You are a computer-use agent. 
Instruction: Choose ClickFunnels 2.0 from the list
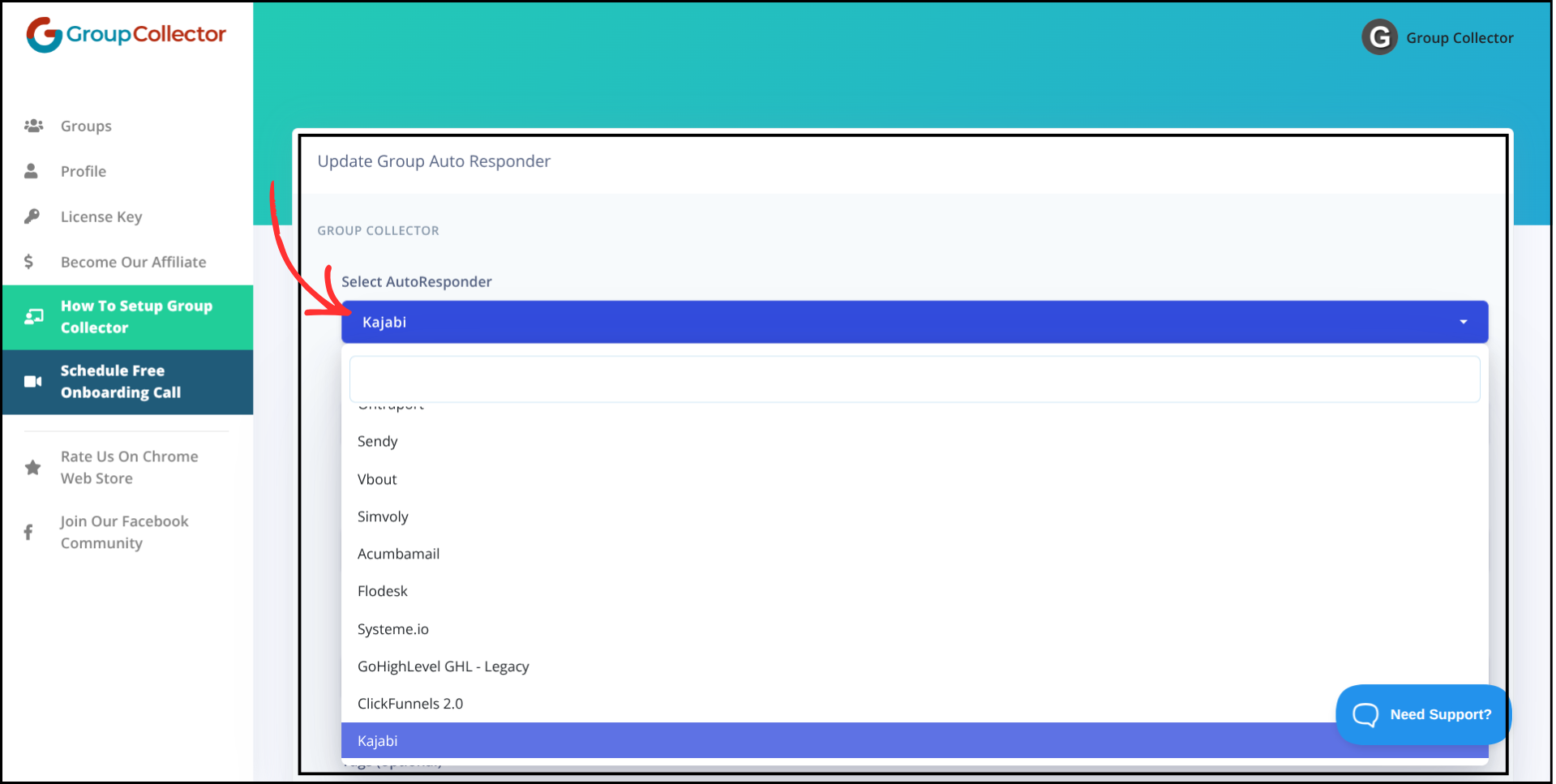(410, 703)
